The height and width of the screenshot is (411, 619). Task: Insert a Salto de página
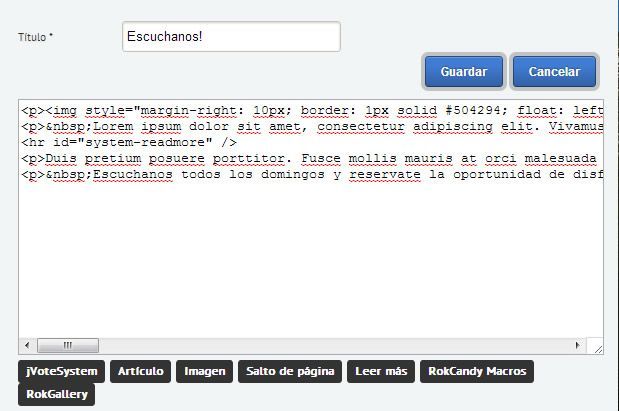[290, 371]
